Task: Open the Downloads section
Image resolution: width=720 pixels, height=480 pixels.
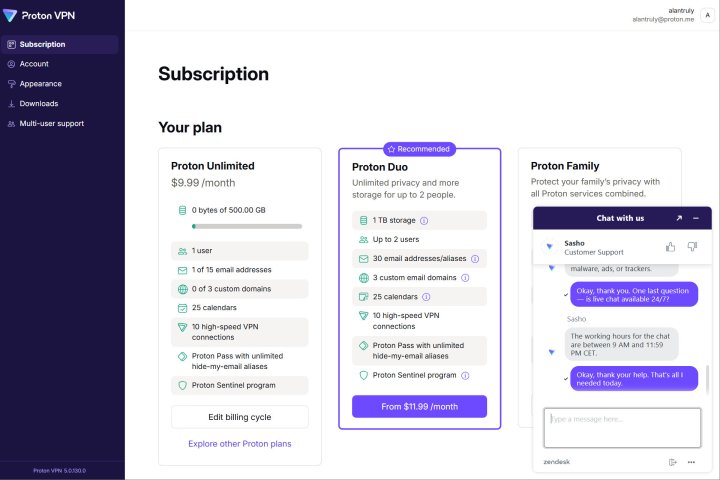Action: [38, 104]
